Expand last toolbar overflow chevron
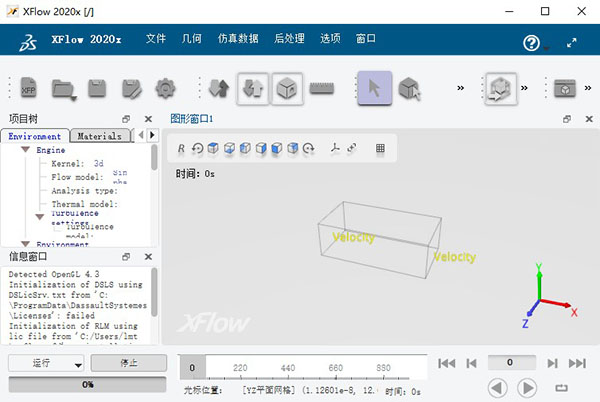The width and height of the screenshot is (600, 402). point(588,88)
